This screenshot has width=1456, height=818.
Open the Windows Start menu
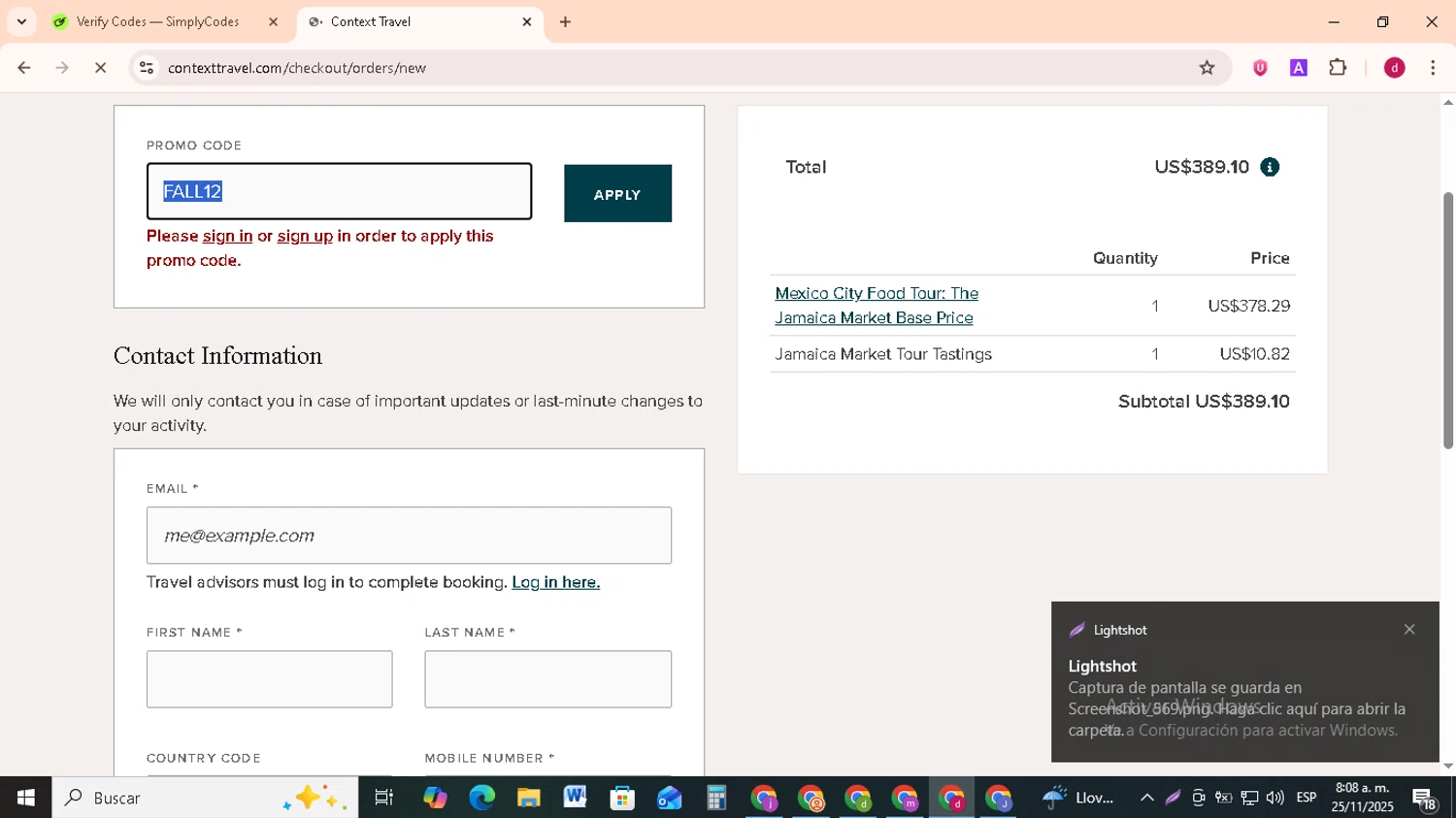click(26, 798)
